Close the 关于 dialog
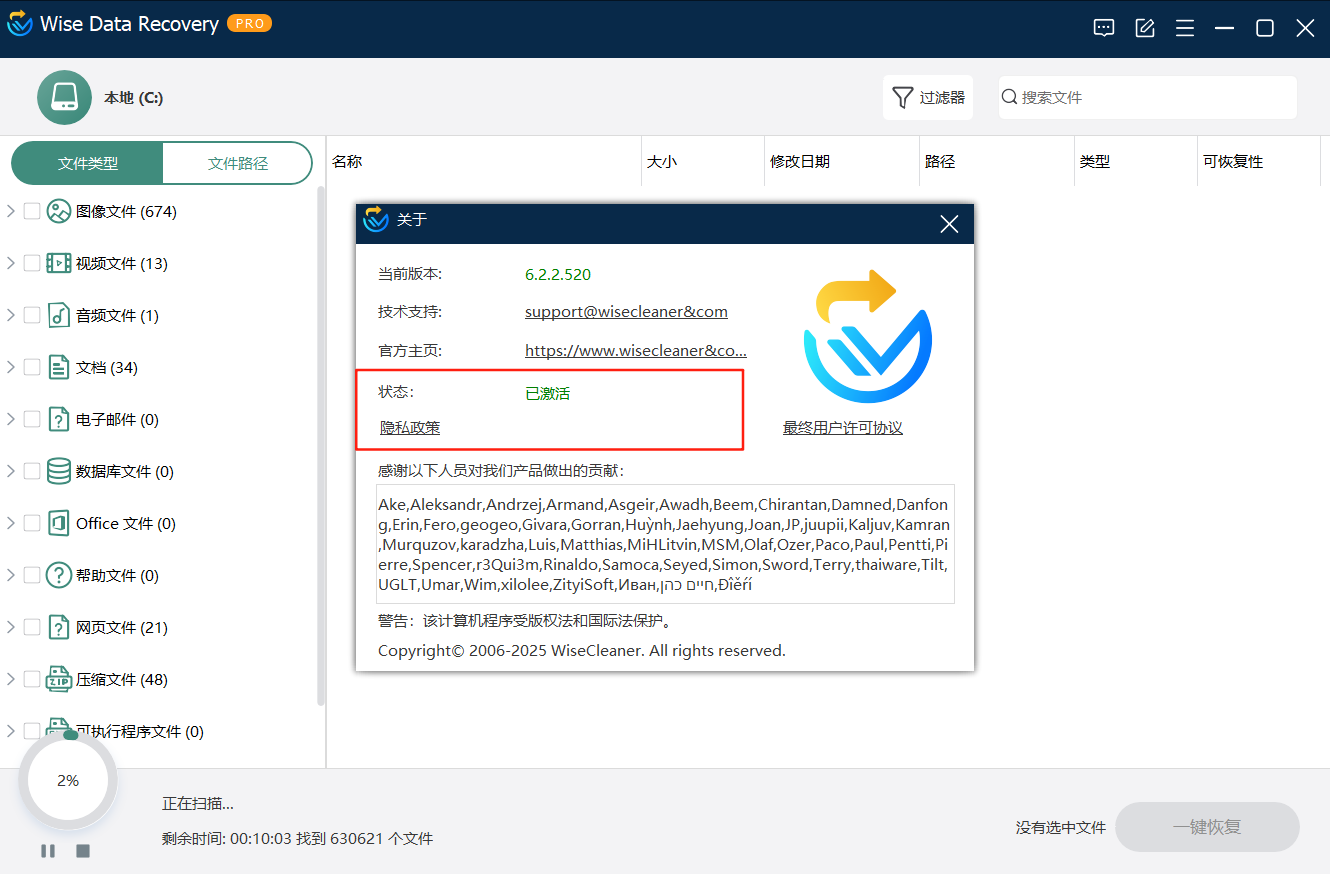The width and height of the screenshot is (1330, 874). click(949, 224)
